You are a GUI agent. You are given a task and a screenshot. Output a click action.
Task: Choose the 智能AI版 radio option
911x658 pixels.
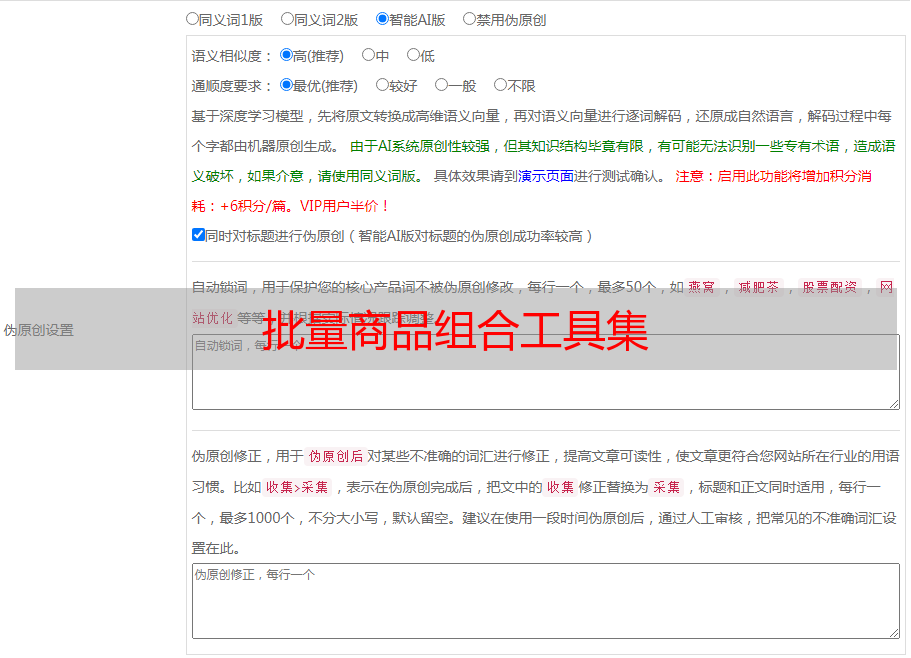pyautogui.click(x=382, y=19)
